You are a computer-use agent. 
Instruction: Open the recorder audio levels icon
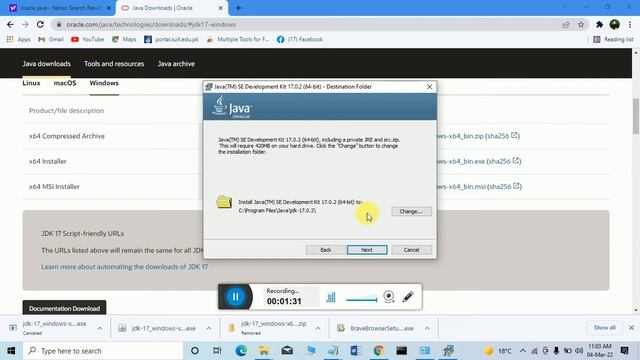(331, 297)
